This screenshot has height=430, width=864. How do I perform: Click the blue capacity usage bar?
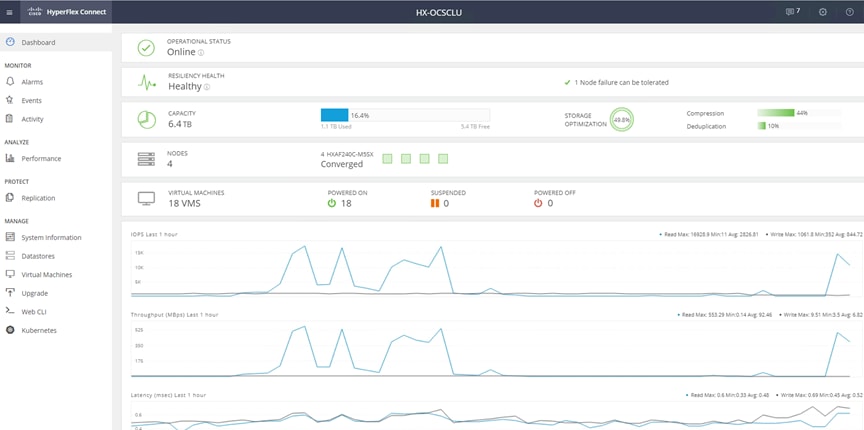(x=334, y=115)
